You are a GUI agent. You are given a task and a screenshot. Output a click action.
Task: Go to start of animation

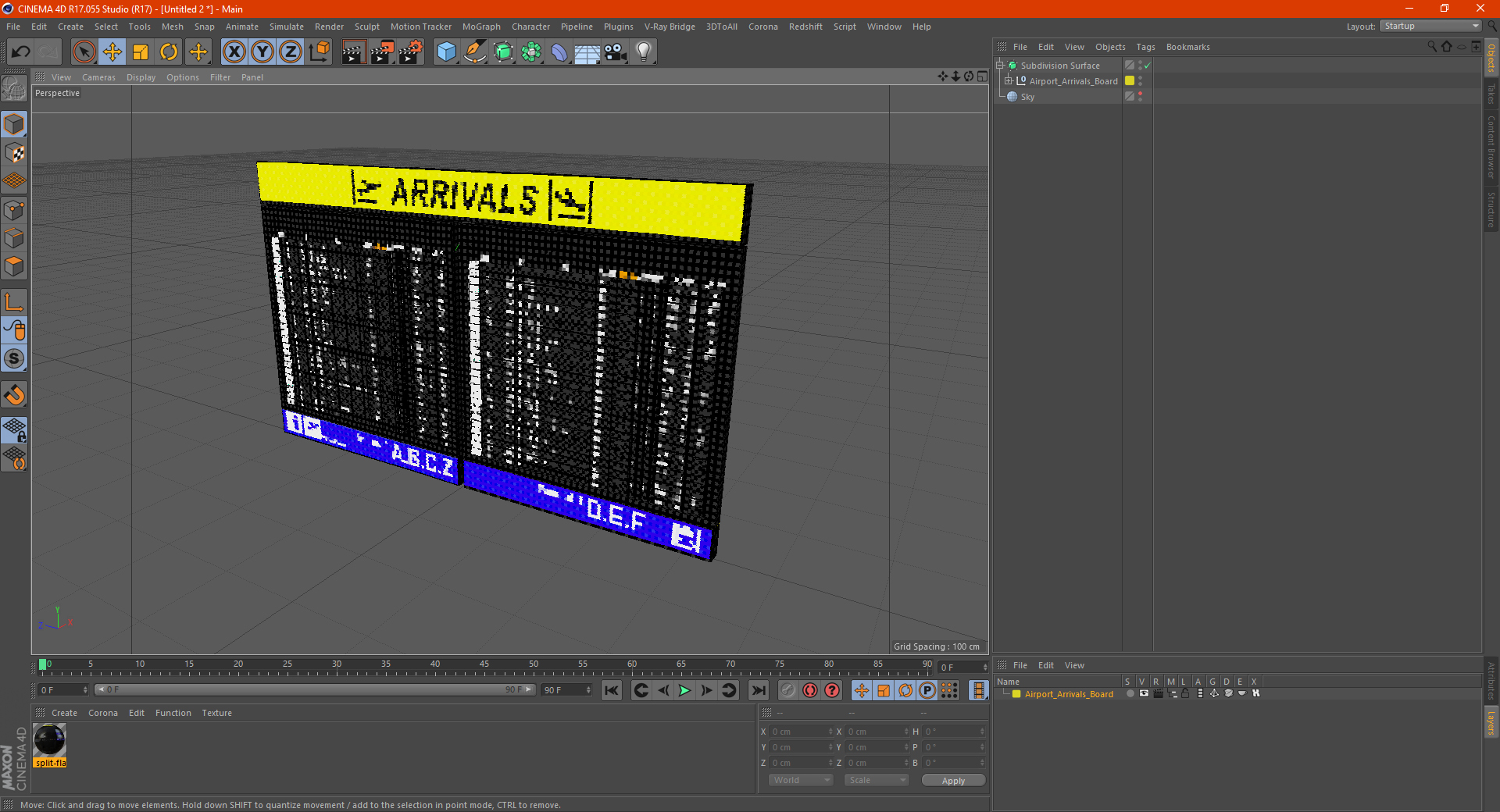tap(612, 690)
